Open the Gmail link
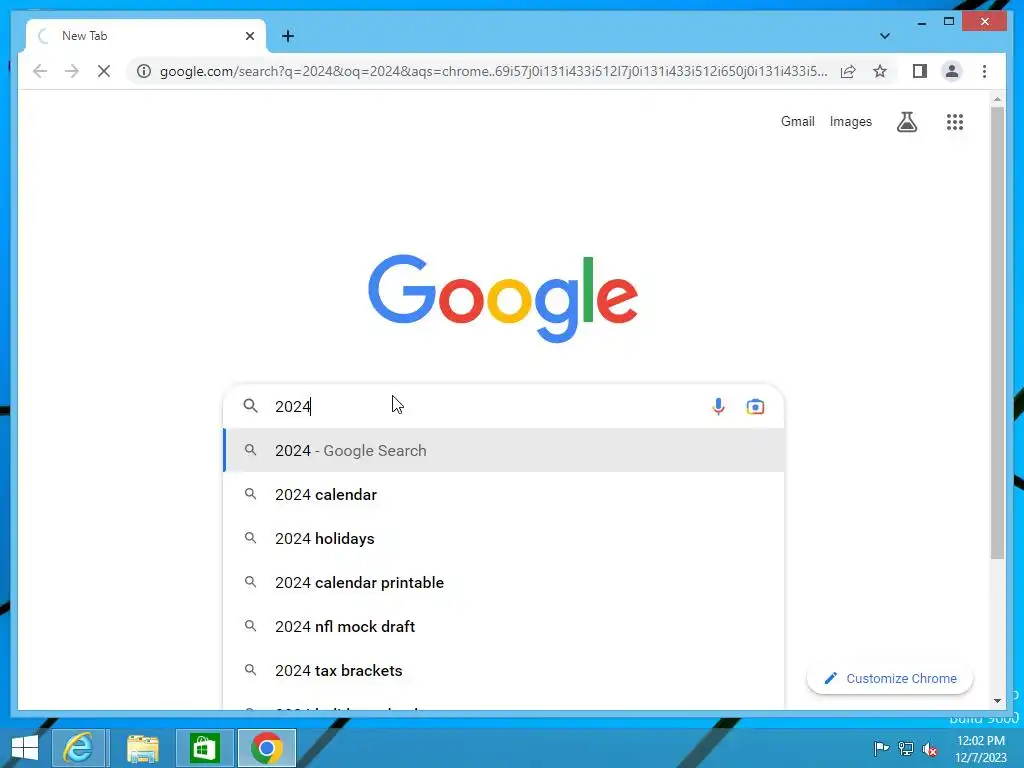 (x=797, y=121)
